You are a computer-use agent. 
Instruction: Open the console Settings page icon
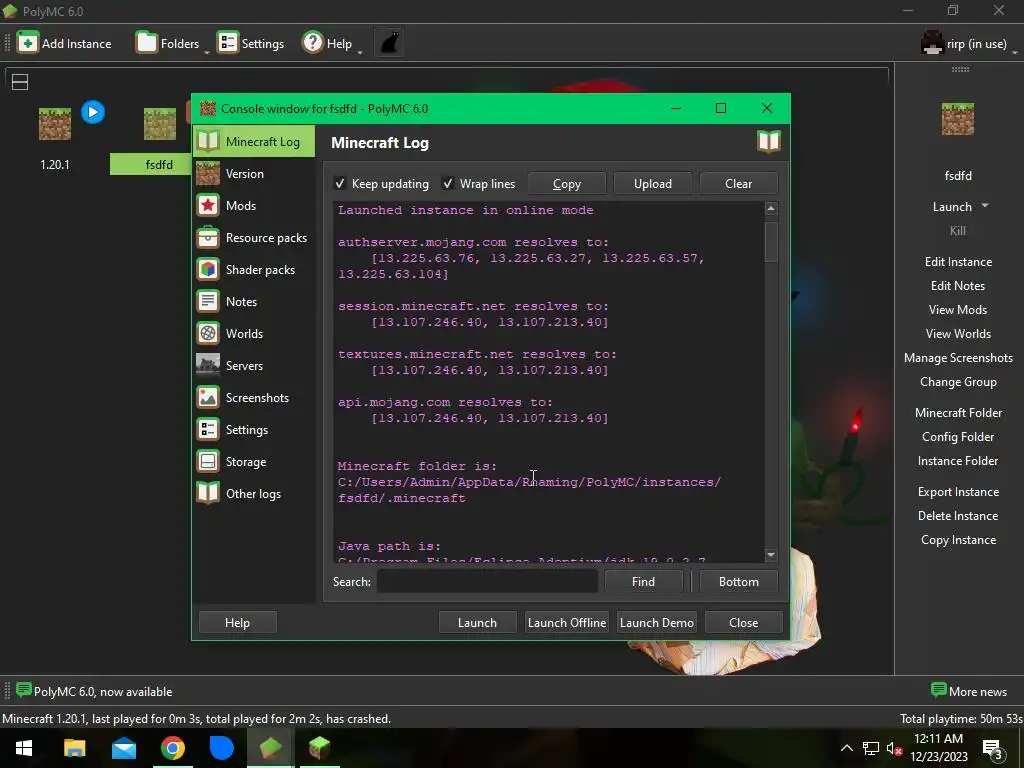[x=208, y=429]
